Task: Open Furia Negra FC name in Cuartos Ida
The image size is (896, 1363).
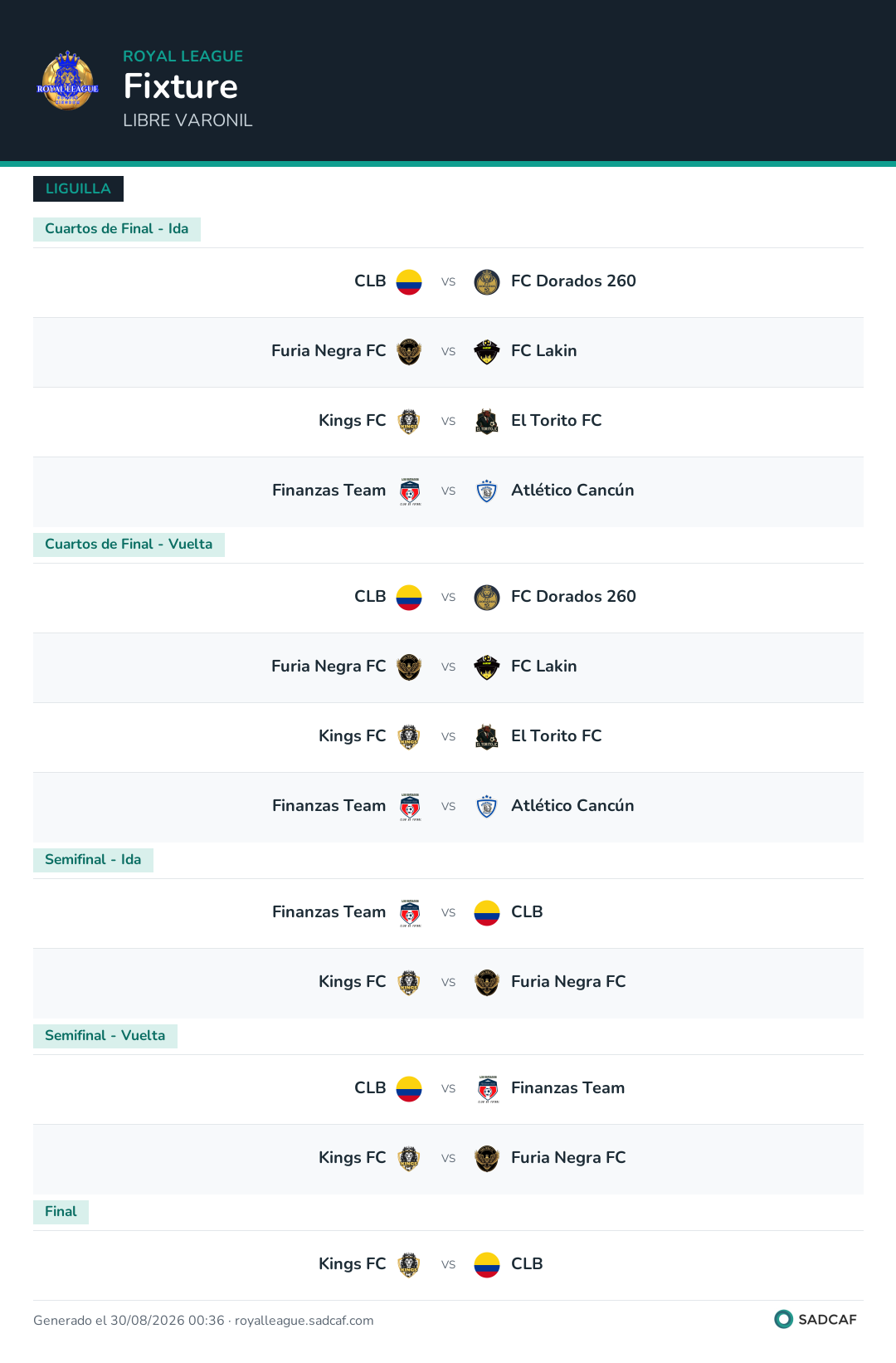Action: click(329, 351)
